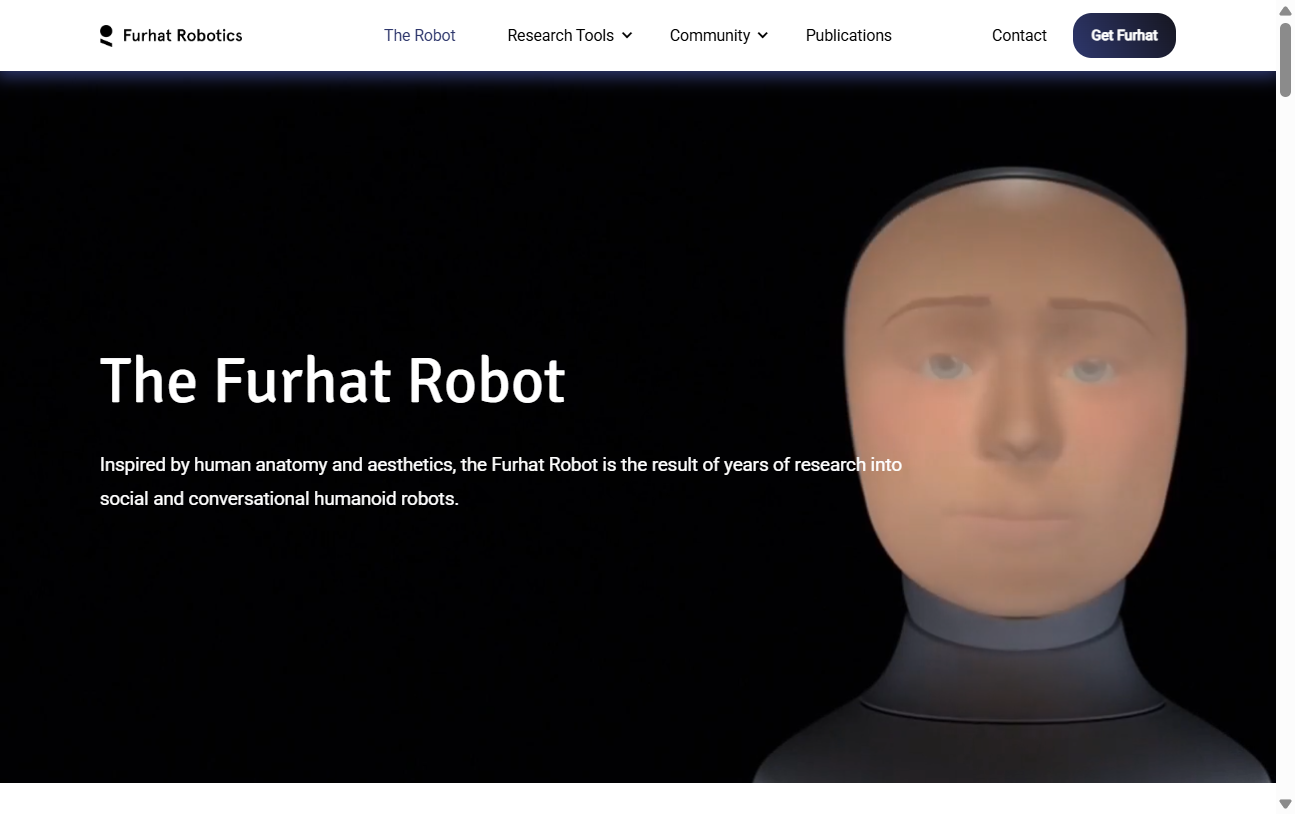Expand the Research Tools dropdown
This screenshot has width=1295, height=814.
point(561,35)
